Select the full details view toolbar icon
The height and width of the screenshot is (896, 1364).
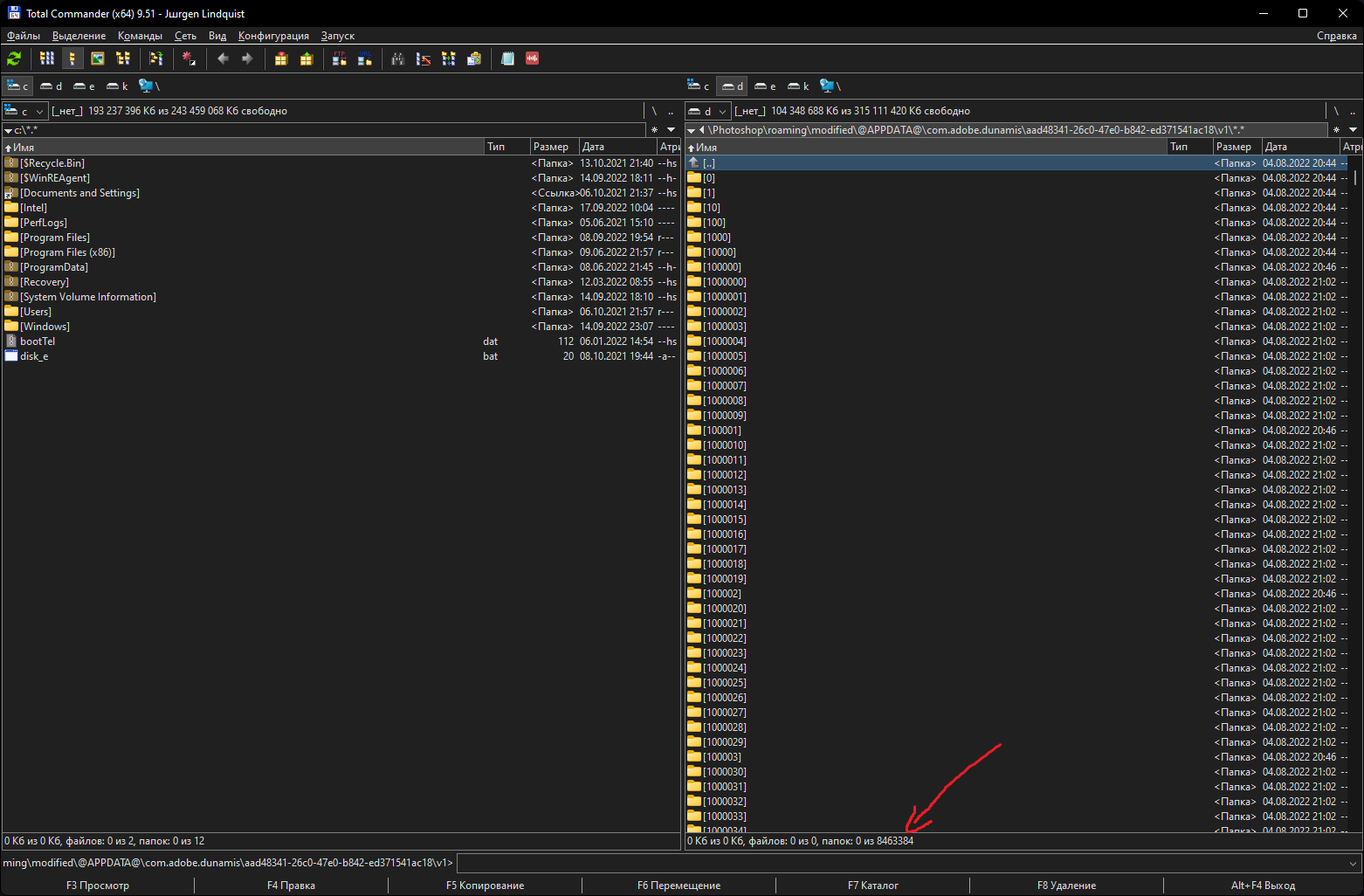point(72,59)
